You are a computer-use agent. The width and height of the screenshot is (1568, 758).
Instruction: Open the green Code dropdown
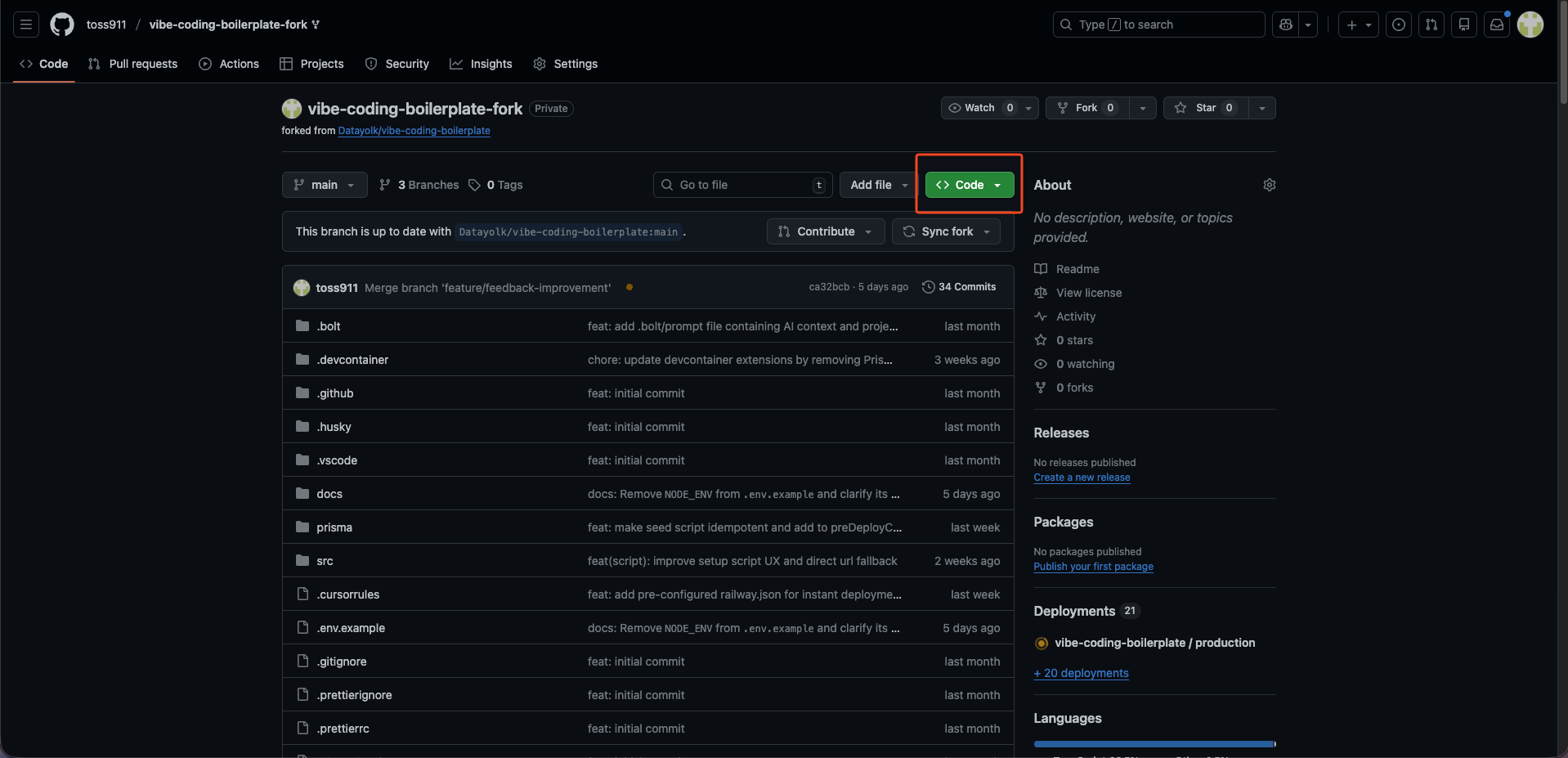969,185
